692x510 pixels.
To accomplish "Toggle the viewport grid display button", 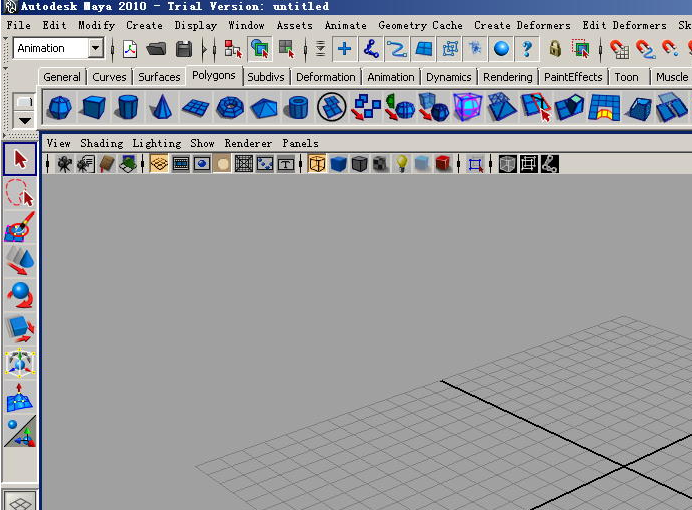I will click(243, 164).
